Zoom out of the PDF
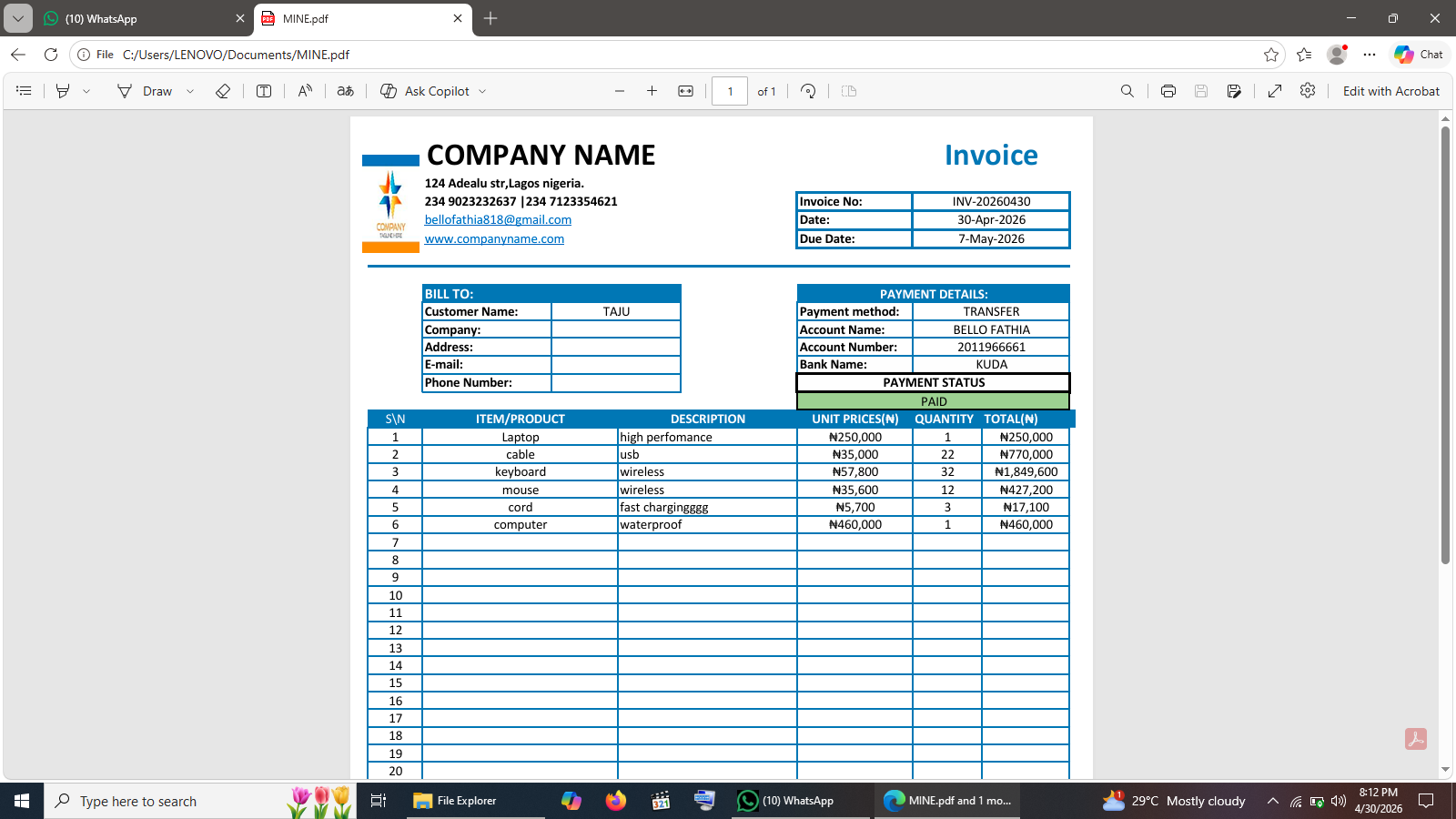 620,91
